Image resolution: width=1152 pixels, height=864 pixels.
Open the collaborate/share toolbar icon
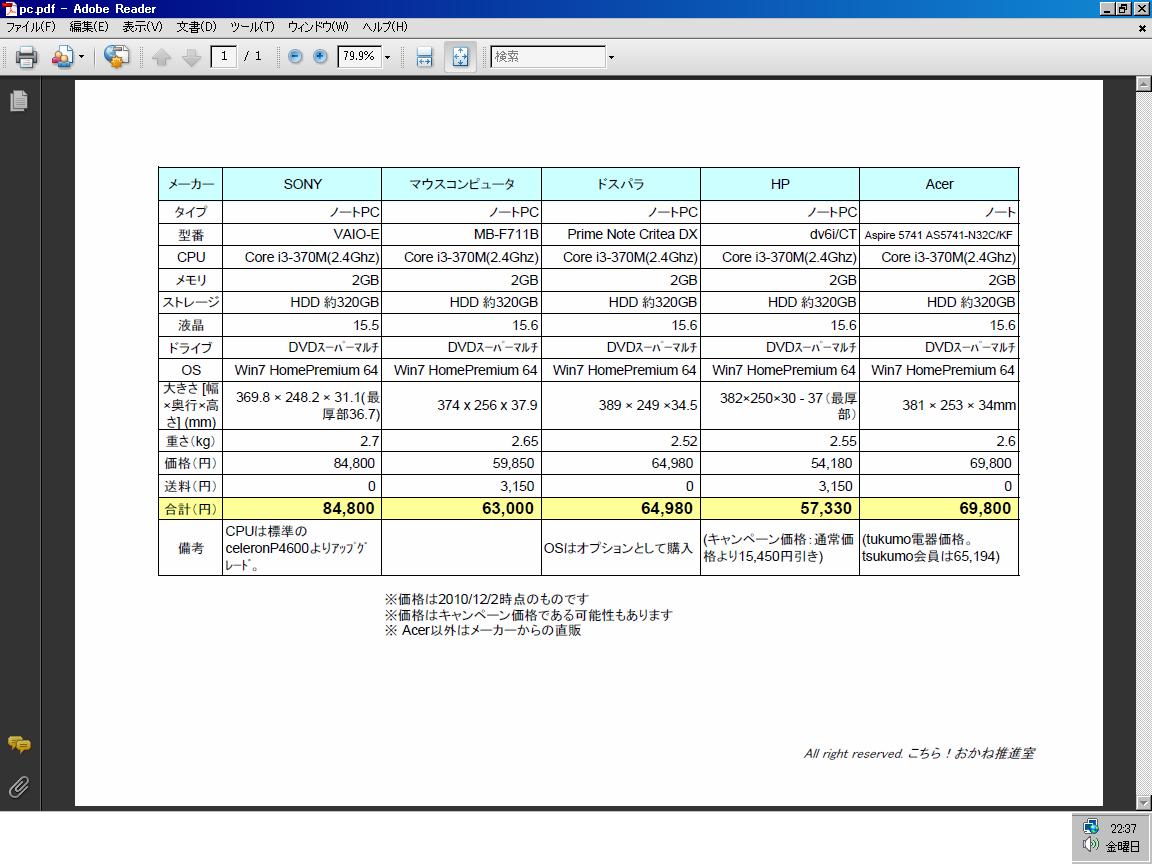pyautogui.click(x=62, y=57)
